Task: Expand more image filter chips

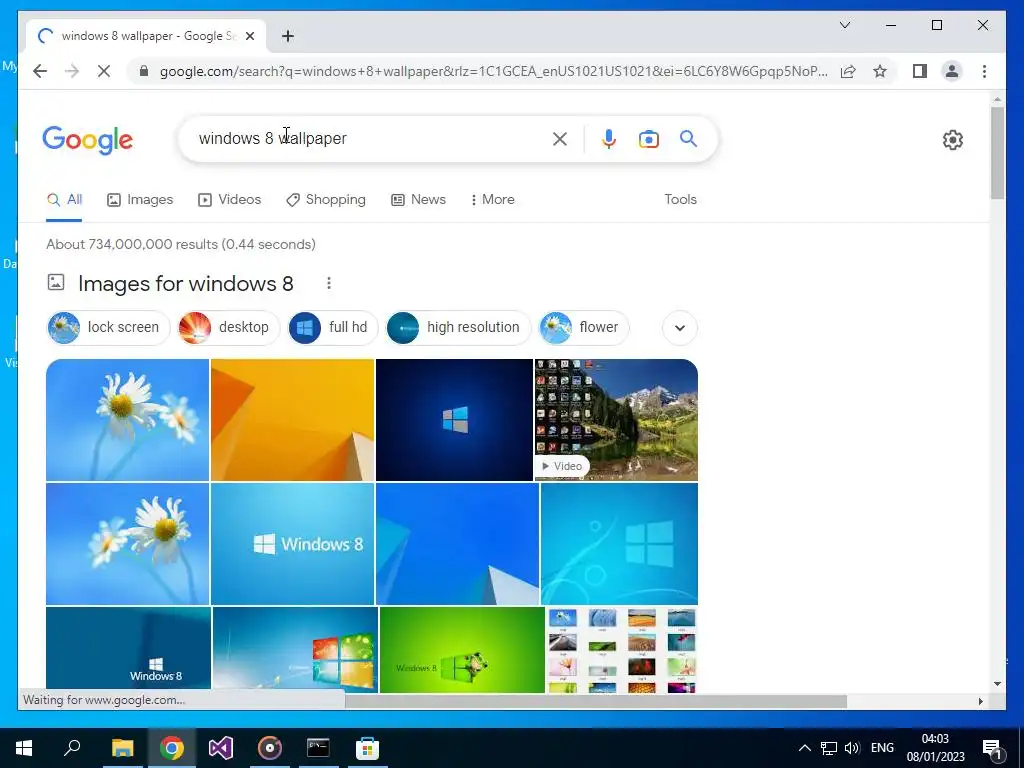Action: pyautogui.click(x=679, y=327)
